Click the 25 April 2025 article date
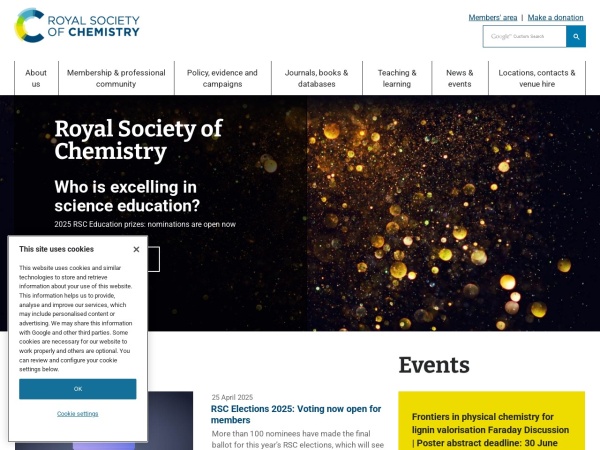Viewport: 600px width, 450px height. 232,397
